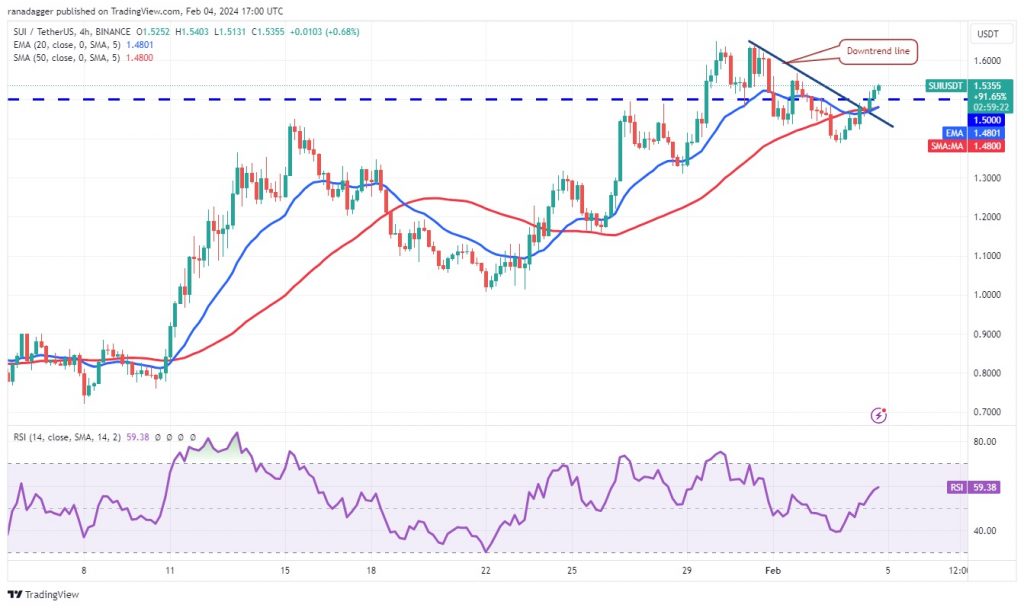
Task: Click the 1.0000 price scale value
Action: pyautogui.click(x=987, y=295)
